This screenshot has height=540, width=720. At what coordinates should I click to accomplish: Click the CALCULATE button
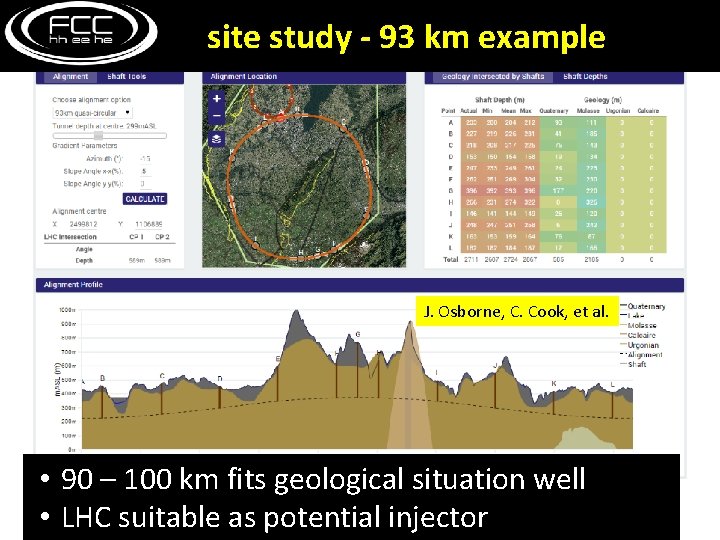(x=145, y=199)
